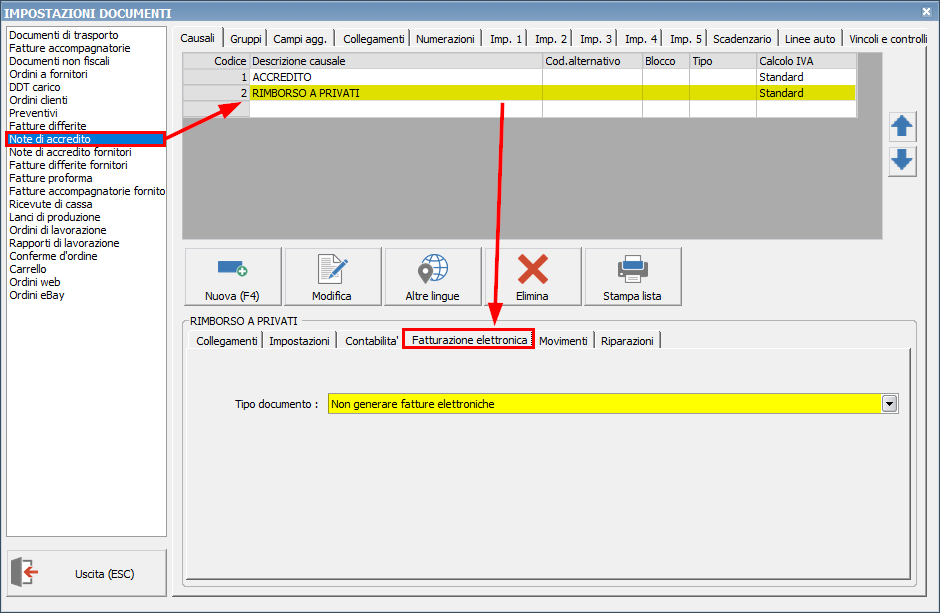
Task: Open the Scadenzario tab
Action: (742, 39)
